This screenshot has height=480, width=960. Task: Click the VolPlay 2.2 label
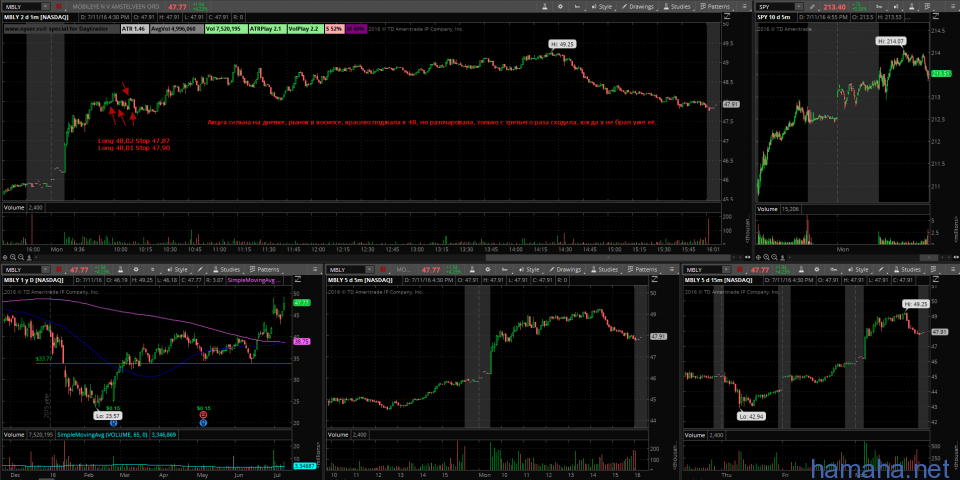[304, 28]
